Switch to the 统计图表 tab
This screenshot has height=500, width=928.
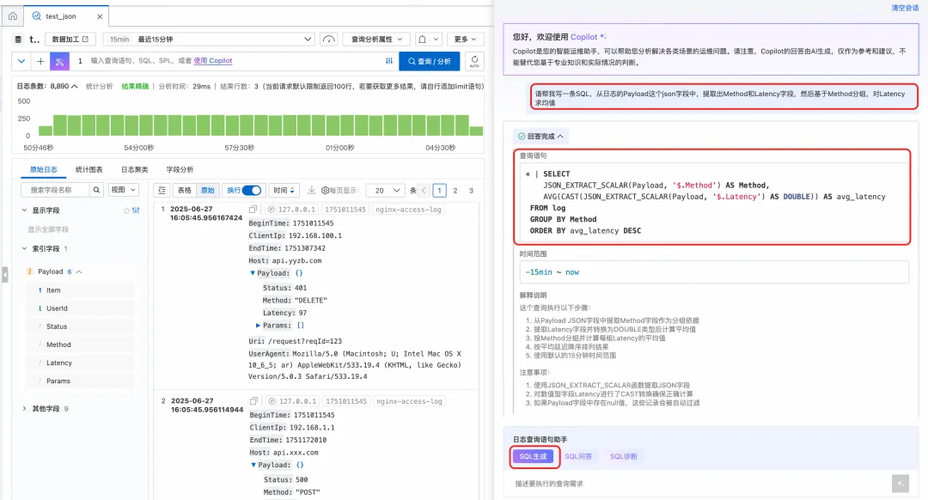pos(89,170)
